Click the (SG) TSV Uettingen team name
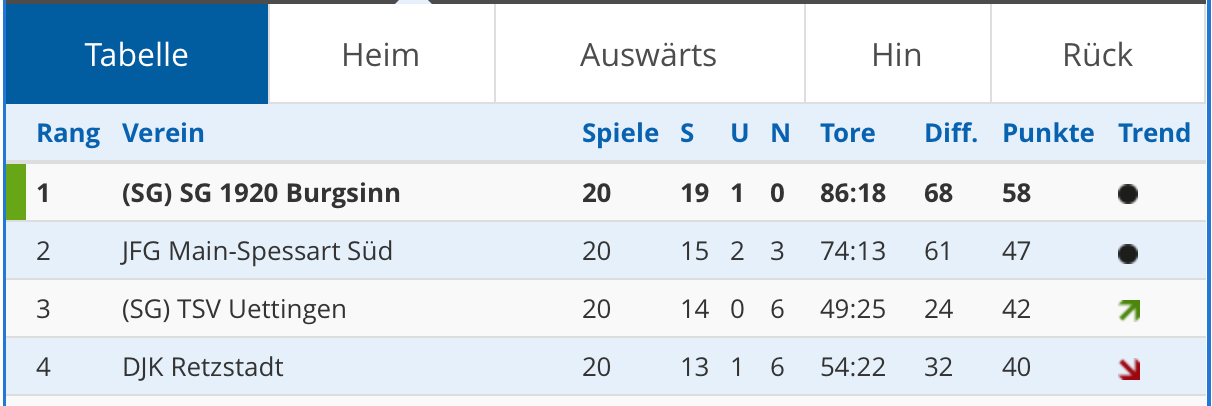1212x406 pixels. pyautogui.click(x=234, y=309)
